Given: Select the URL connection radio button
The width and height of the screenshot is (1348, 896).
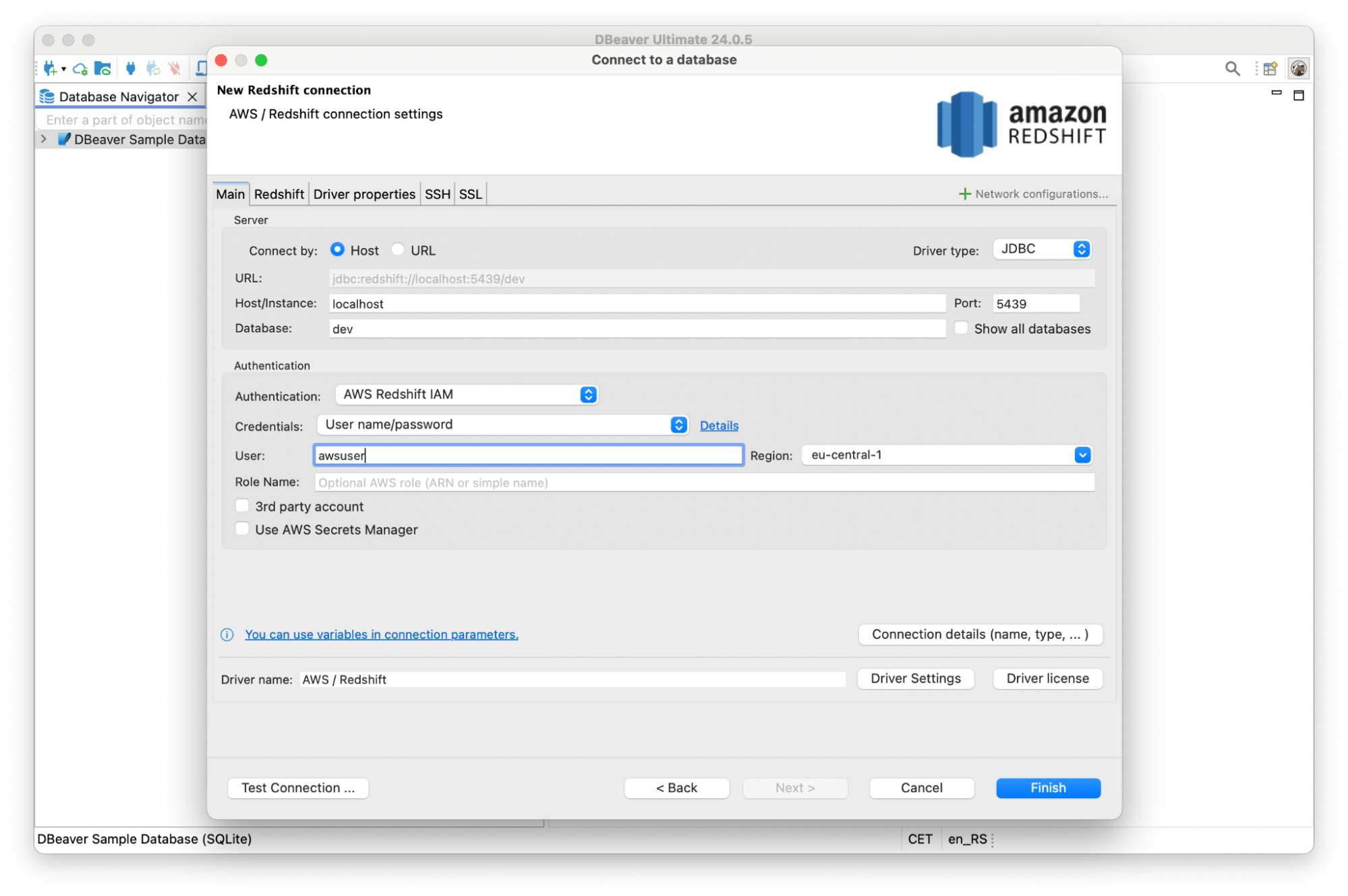Looking at the screenshot, I should tap(398, 249).
